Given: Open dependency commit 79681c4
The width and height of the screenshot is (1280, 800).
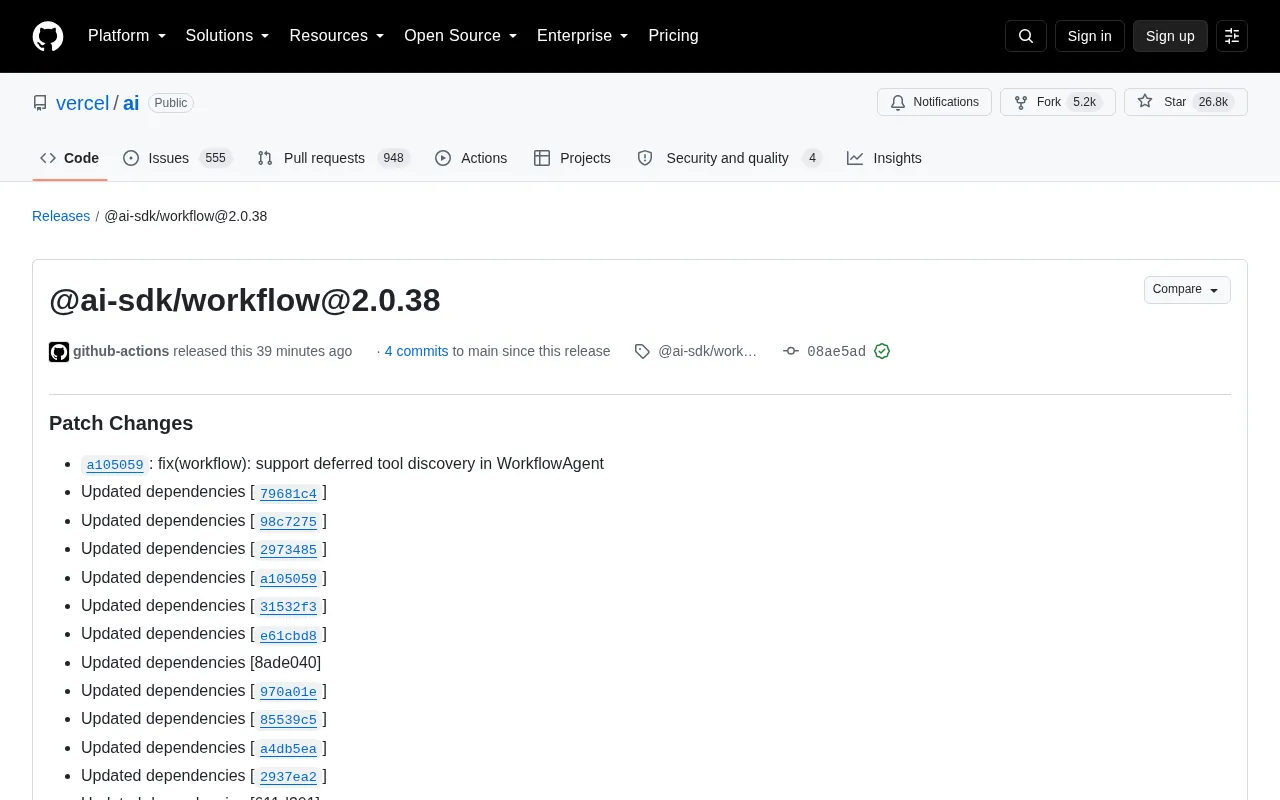Looking at the screenshot, I should pyautogui.click(x=288, y=493).
